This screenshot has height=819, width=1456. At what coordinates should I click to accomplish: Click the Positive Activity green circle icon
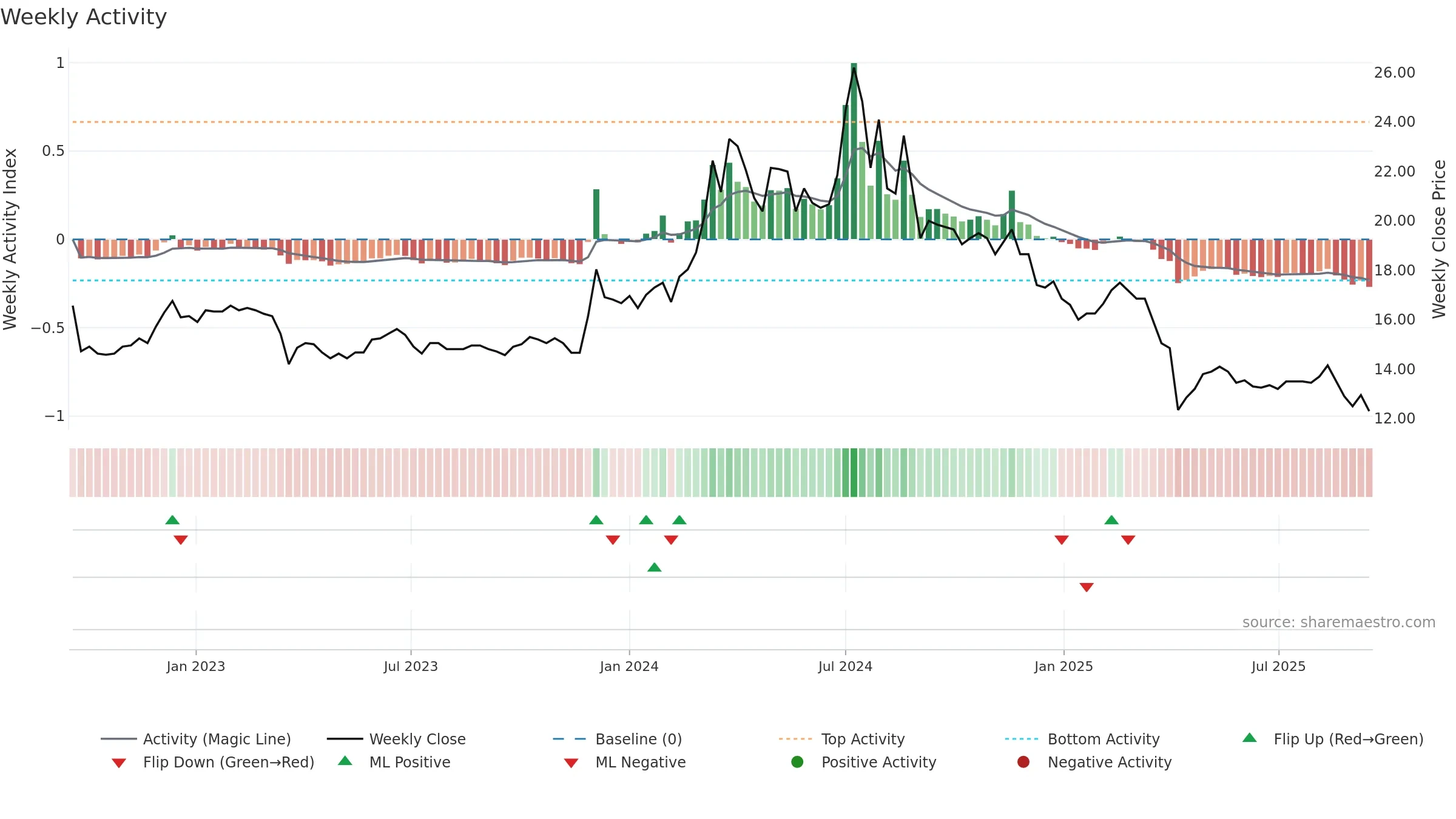click(x=797, y=762)
